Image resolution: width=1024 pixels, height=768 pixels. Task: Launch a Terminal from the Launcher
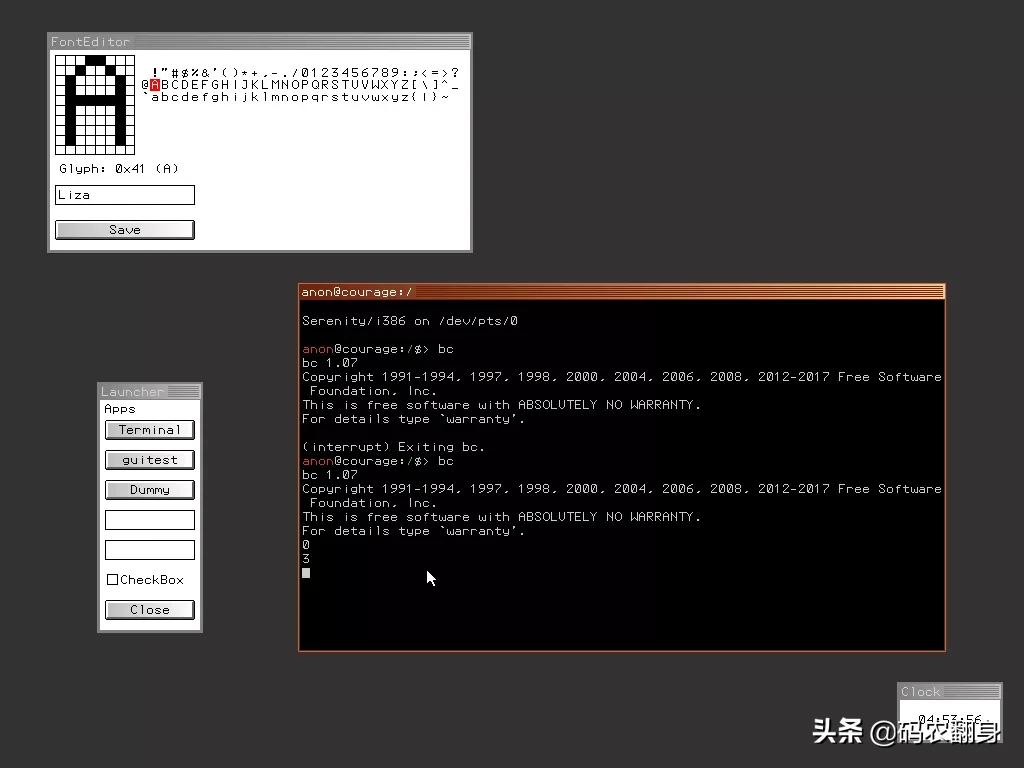point(149,429)
